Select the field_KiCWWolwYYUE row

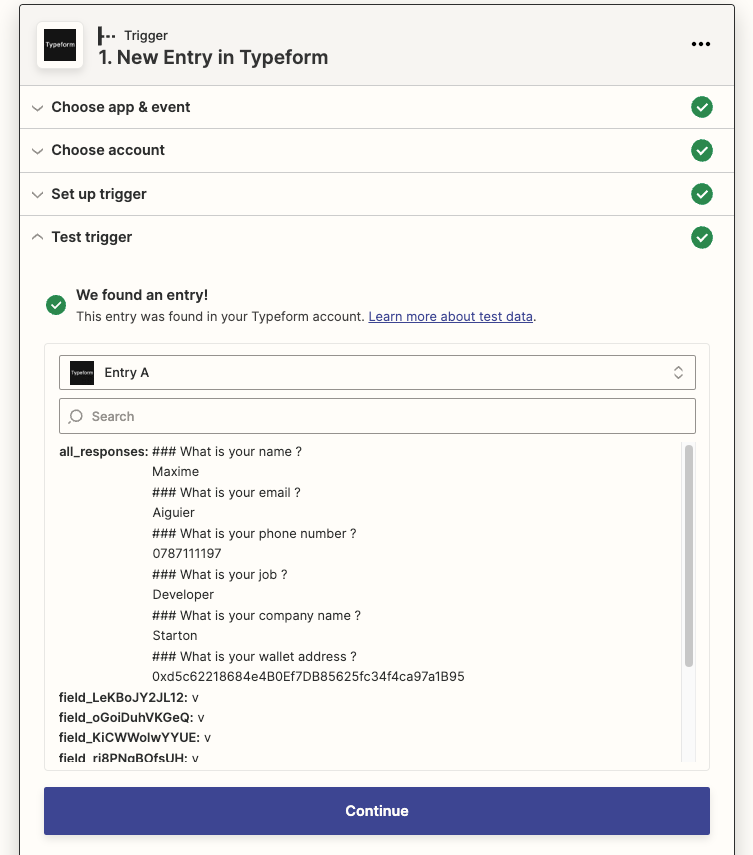pyautogui.click(x=135, y=738)
